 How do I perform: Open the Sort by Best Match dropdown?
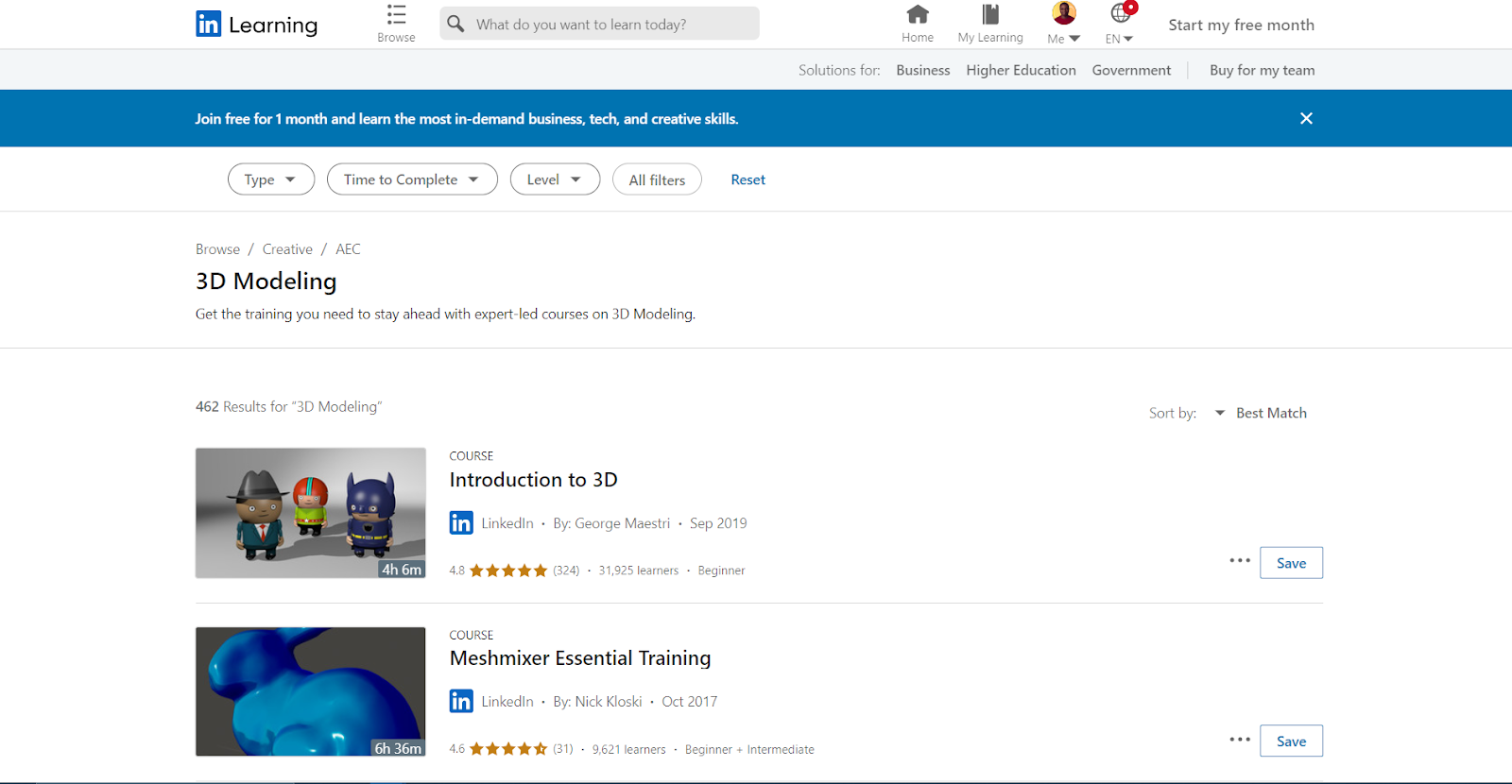pos(1262,413)
